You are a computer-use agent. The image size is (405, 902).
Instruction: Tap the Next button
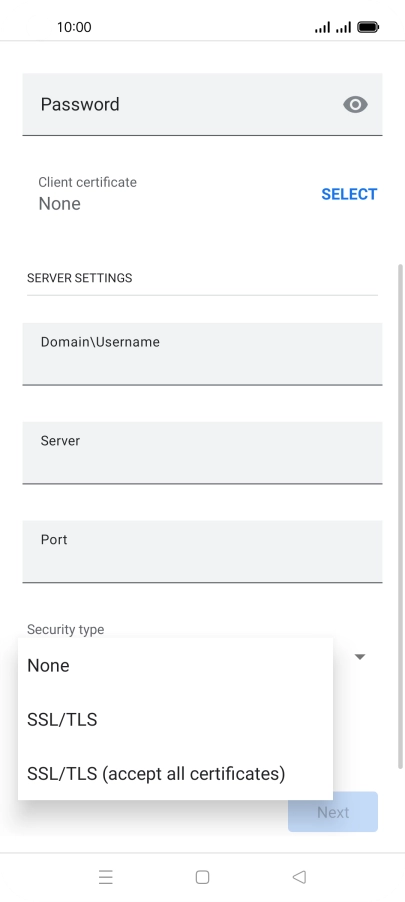point(333,812)
